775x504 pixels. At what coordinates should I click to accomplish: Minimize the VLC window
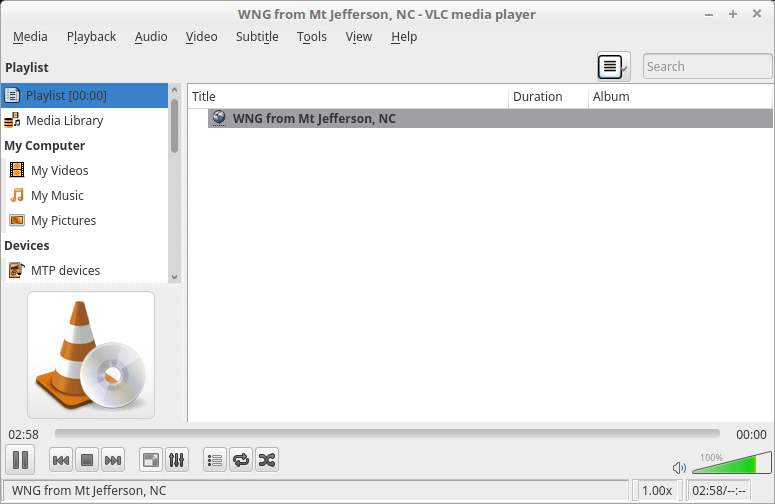pos(709,14)
